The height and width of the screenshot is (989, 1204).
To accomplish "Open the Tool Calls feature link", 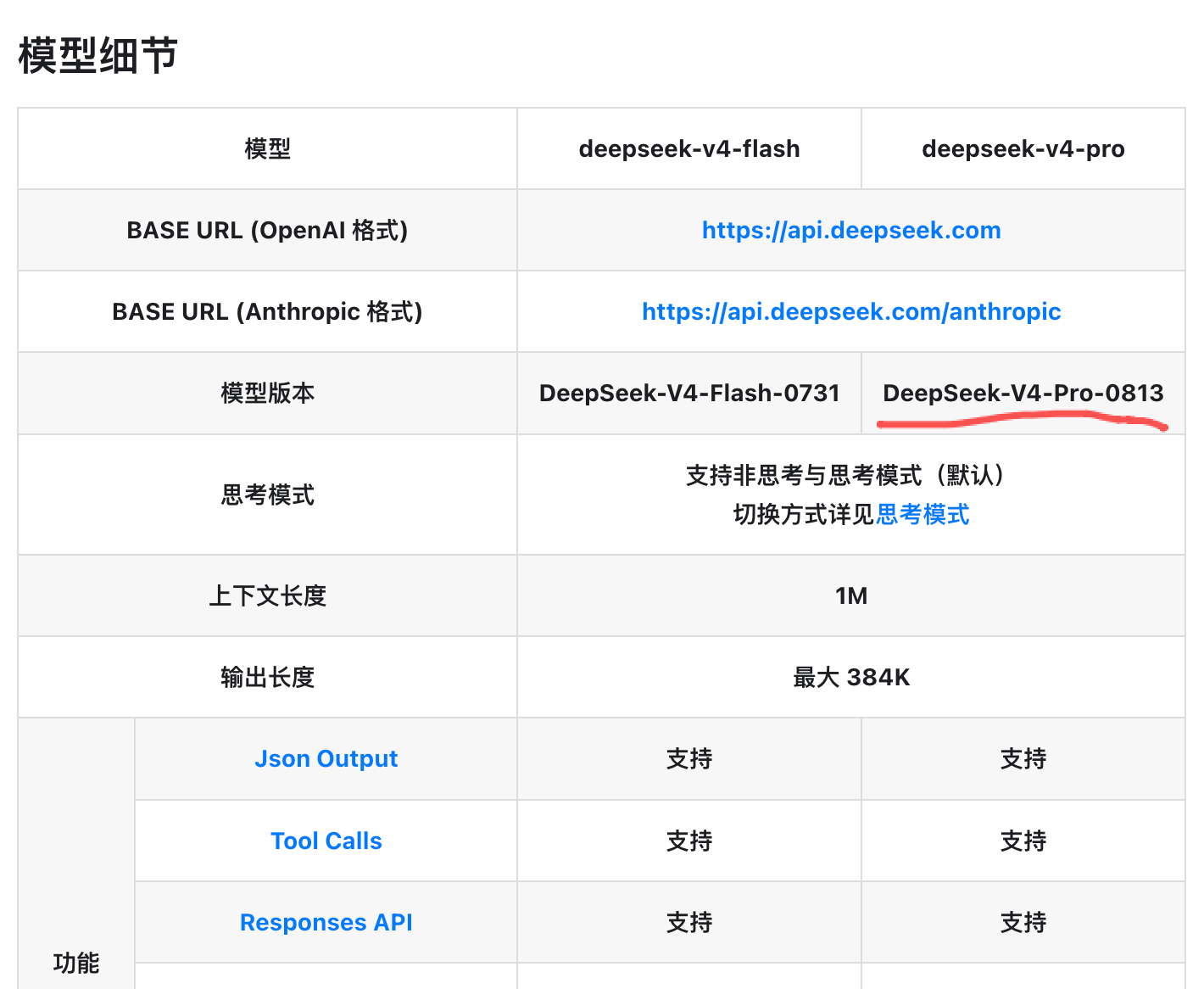I will pyautogui.click(x=326, y=841).
